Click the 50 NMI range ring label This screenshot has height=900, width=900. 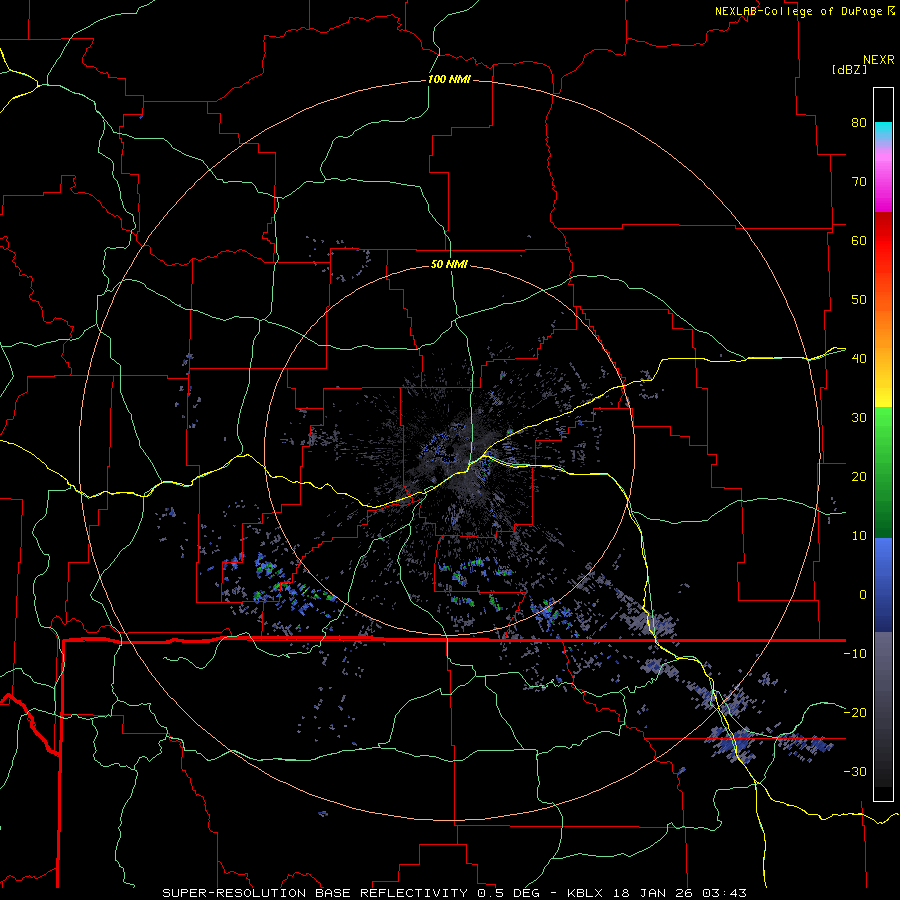point(449,264)
